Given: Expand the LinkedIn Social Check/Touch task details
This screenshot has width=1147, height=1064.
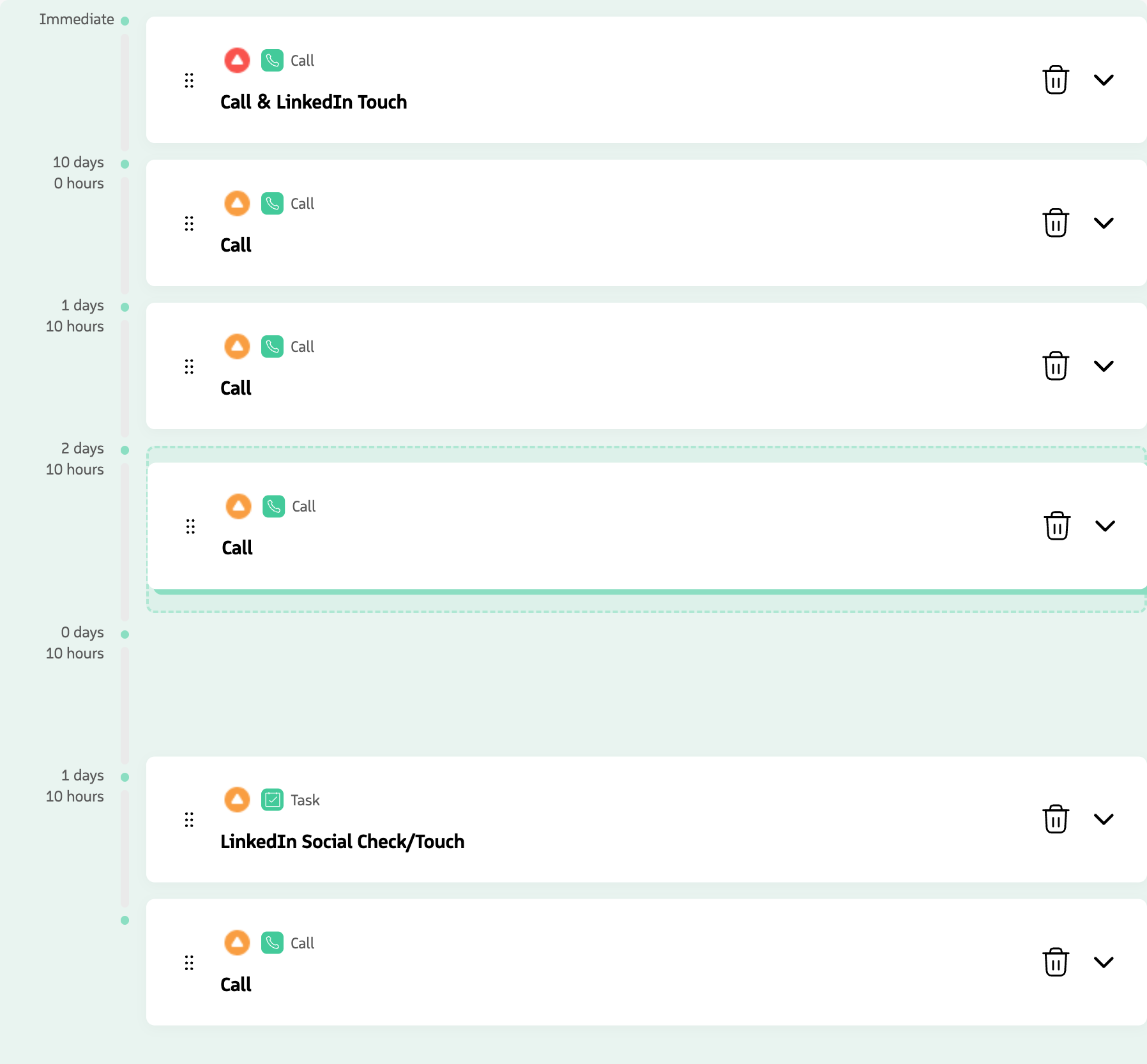Looking at the screenshot, I should [x=1105, y=818].
